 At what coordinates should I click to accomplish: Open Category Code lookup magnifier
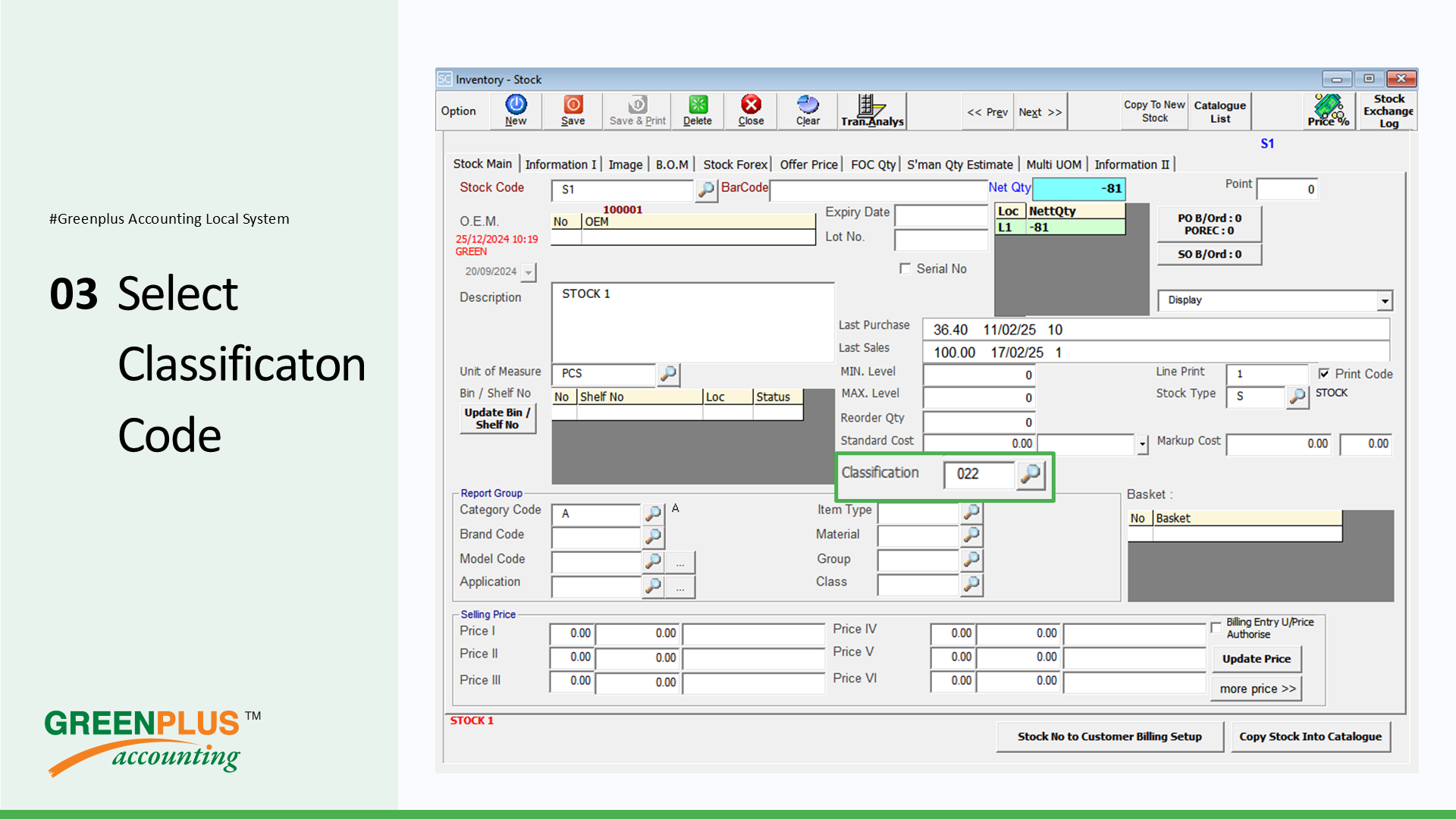coord(653,513)
